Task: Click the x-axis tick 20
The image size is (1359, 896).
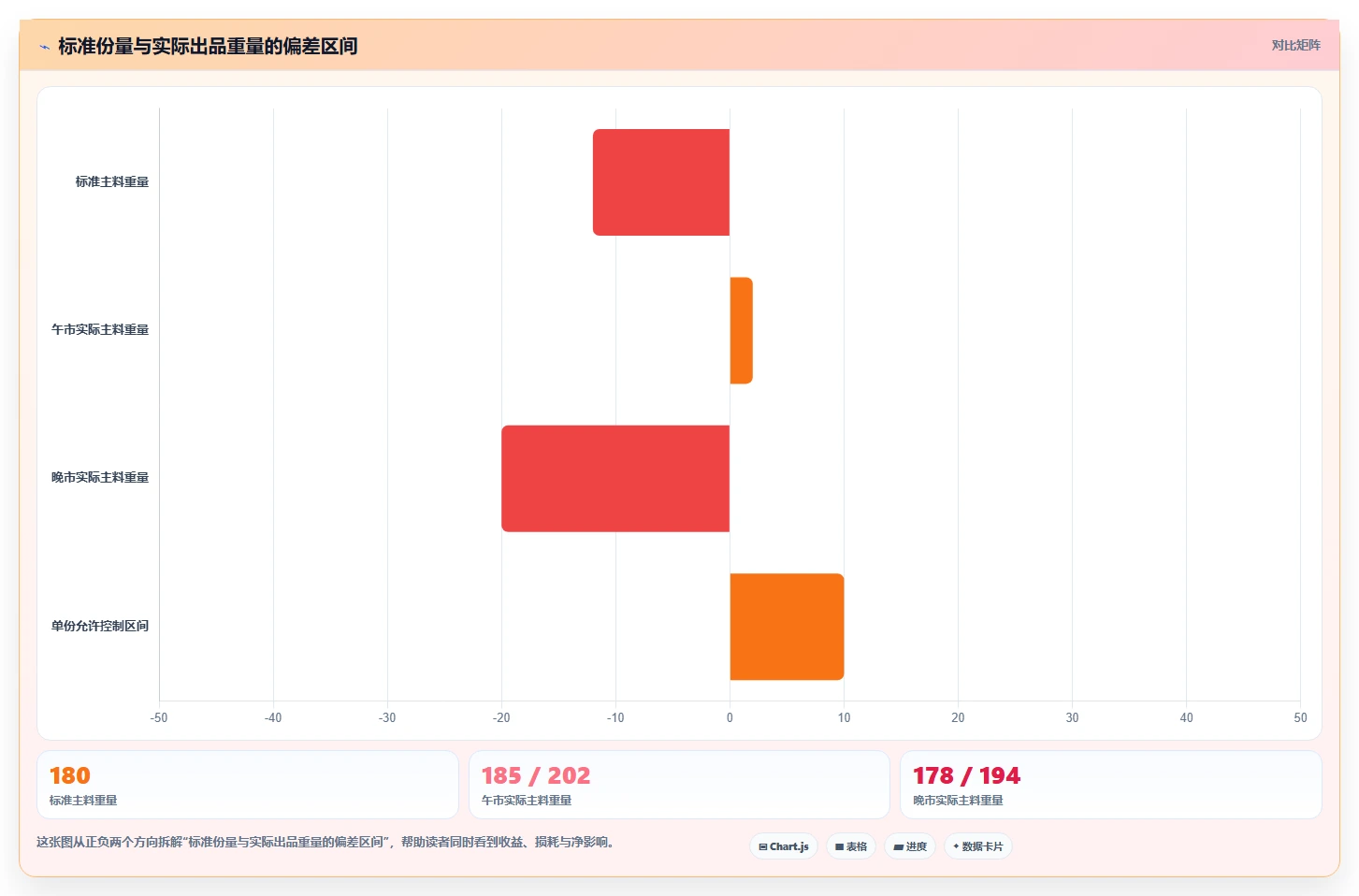Action: (958, 717)
